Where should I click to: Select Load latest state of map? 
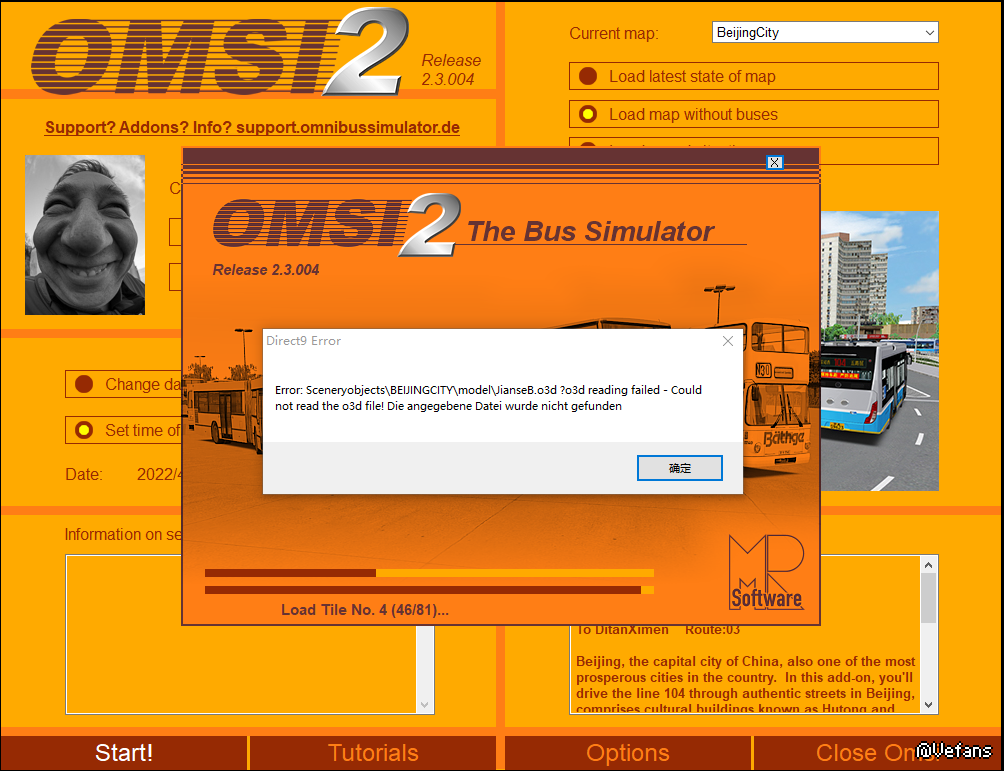pos(589,77)
